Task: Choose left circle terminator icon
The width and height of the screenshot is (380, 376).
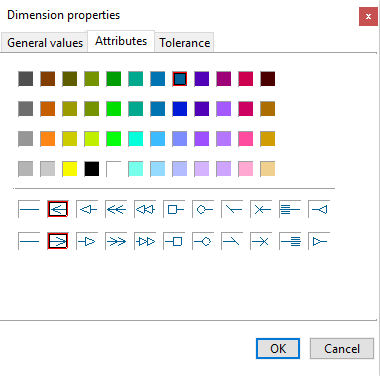Action: click(x=203, y=209)
